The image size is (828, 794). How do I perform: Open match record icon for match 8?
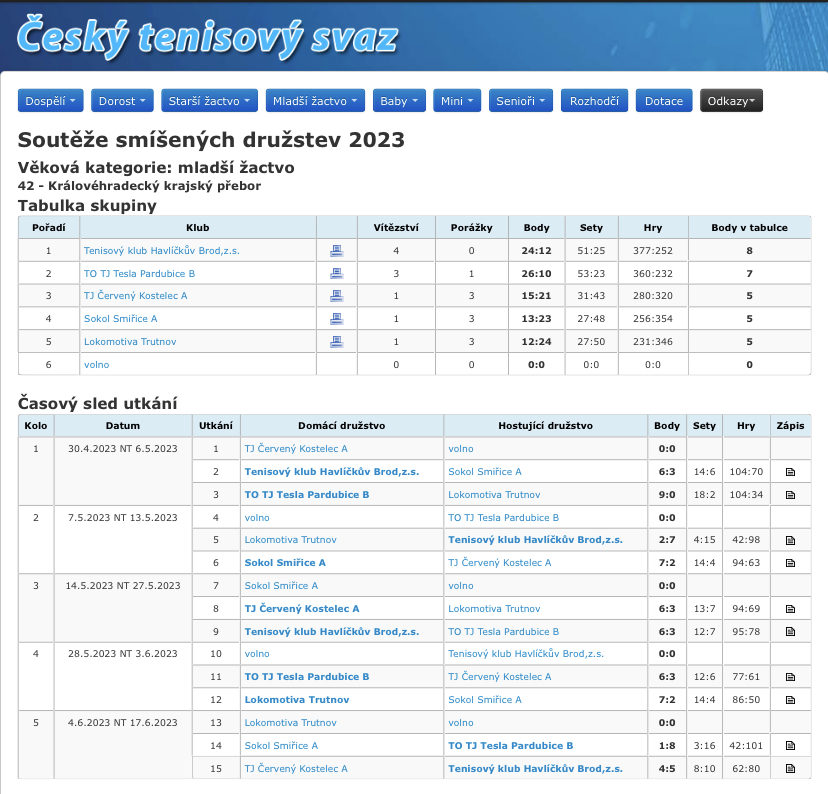790,609
